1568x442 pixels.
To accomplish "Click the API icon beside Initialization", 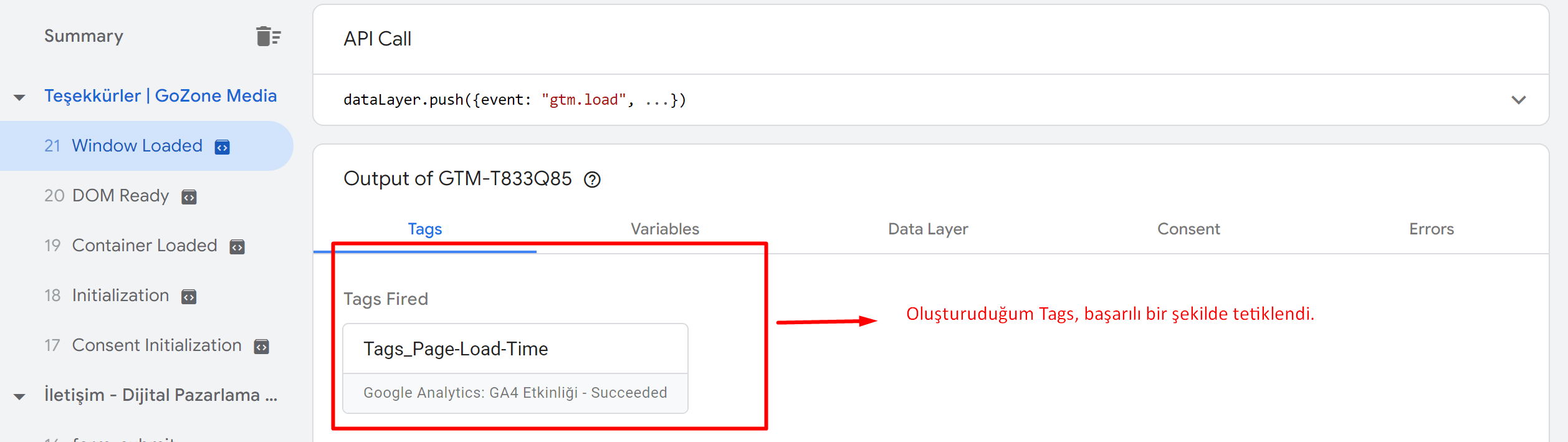I will coord(189,297).
